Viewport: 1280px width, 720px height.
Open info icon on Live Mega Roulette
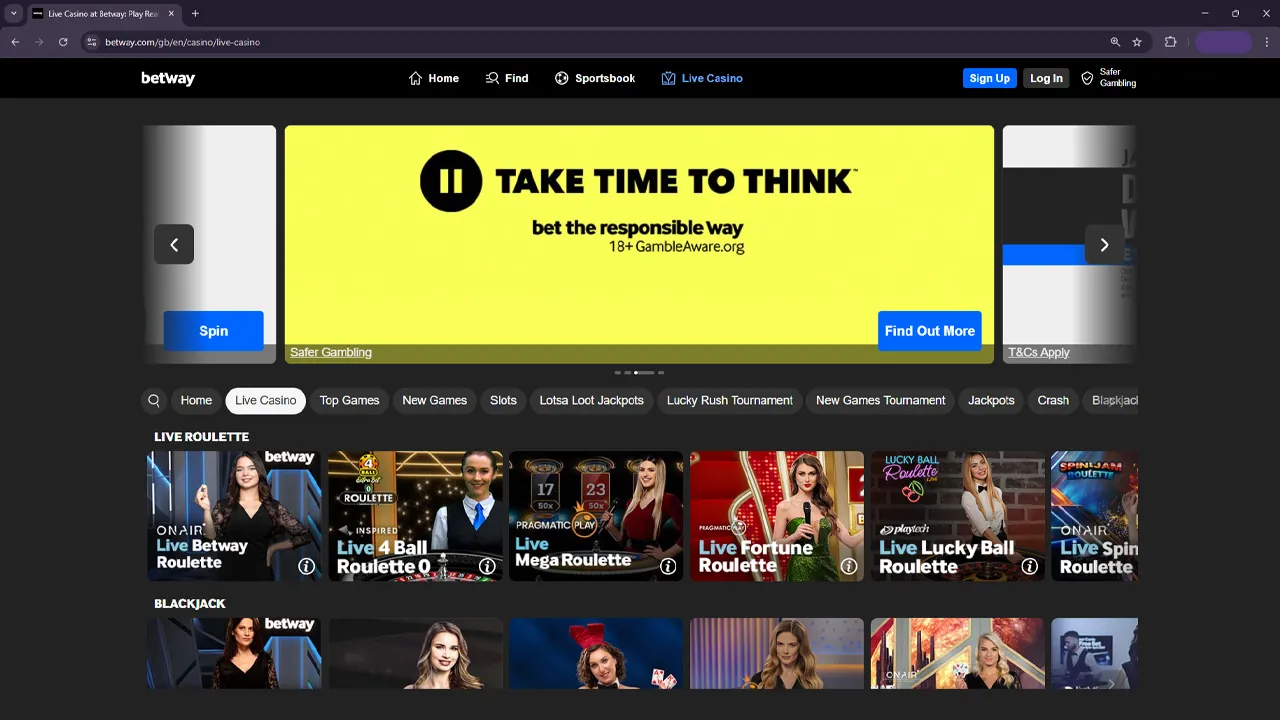tap(668, 566)
